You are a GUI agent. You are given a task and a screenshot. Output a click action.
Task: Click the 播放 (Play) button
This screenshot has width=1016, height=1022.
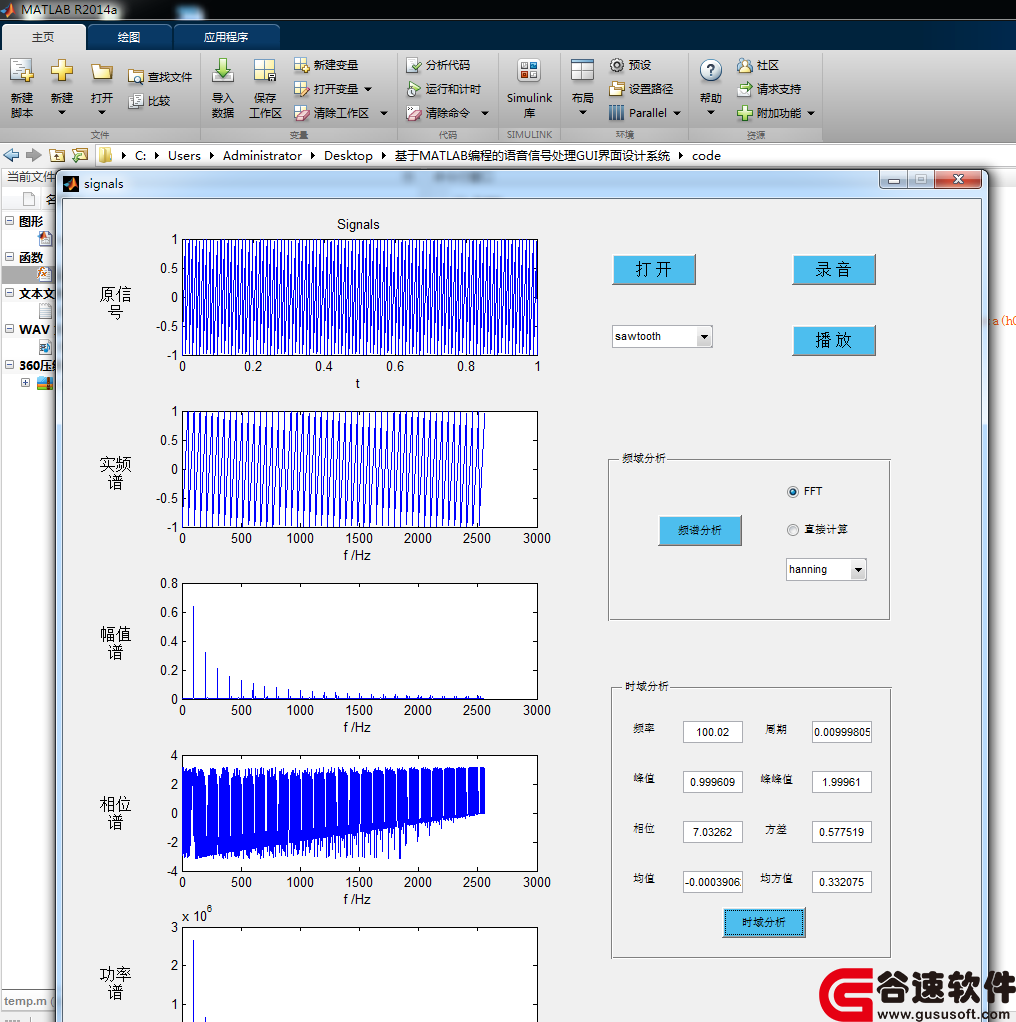(x=834, y=340)
